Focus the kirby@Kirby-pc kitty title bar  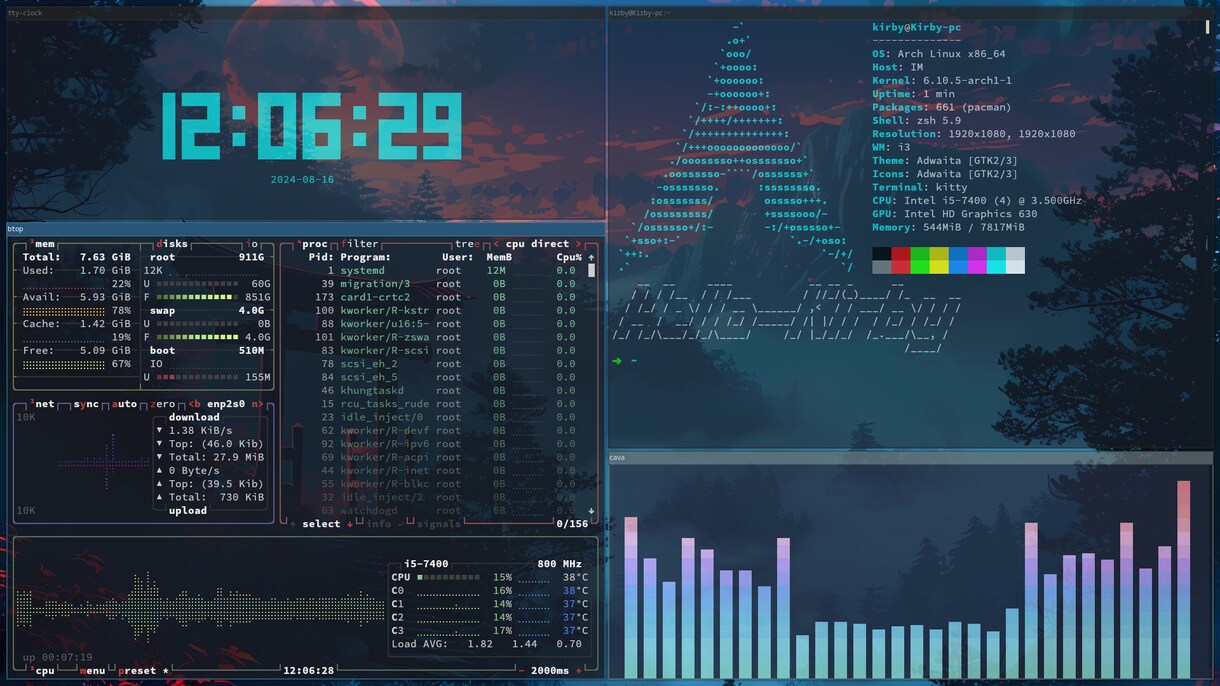[910, 13]
